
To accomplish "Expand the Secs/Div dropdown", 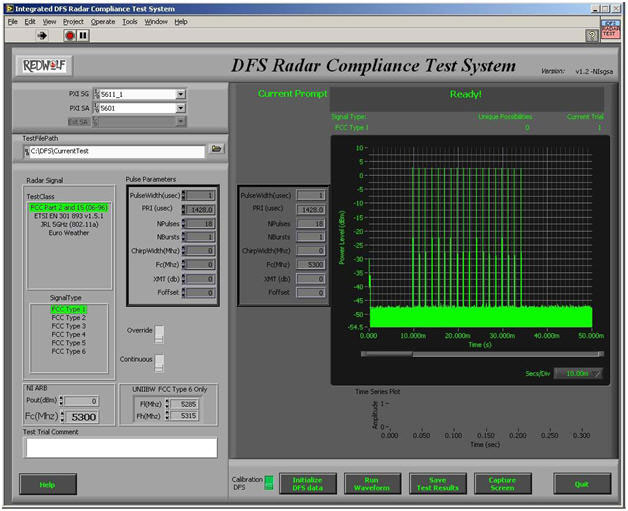I will [596, 373].
